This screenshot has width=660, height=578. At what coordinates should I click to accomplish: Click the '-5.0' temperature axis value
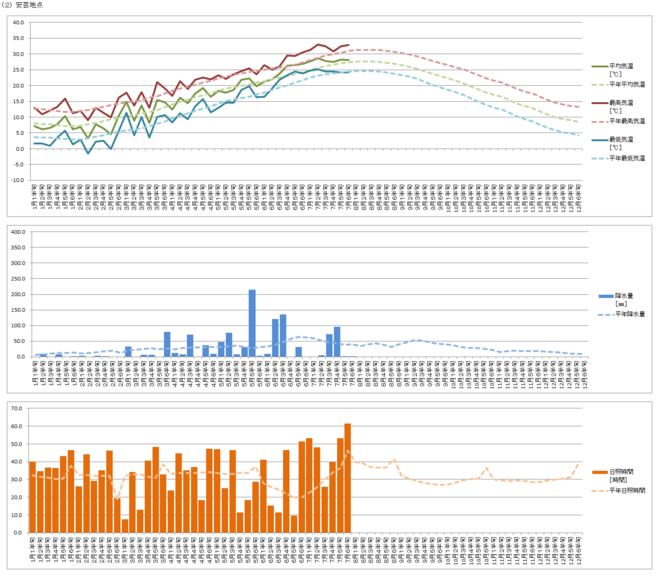tap(18, 165)
